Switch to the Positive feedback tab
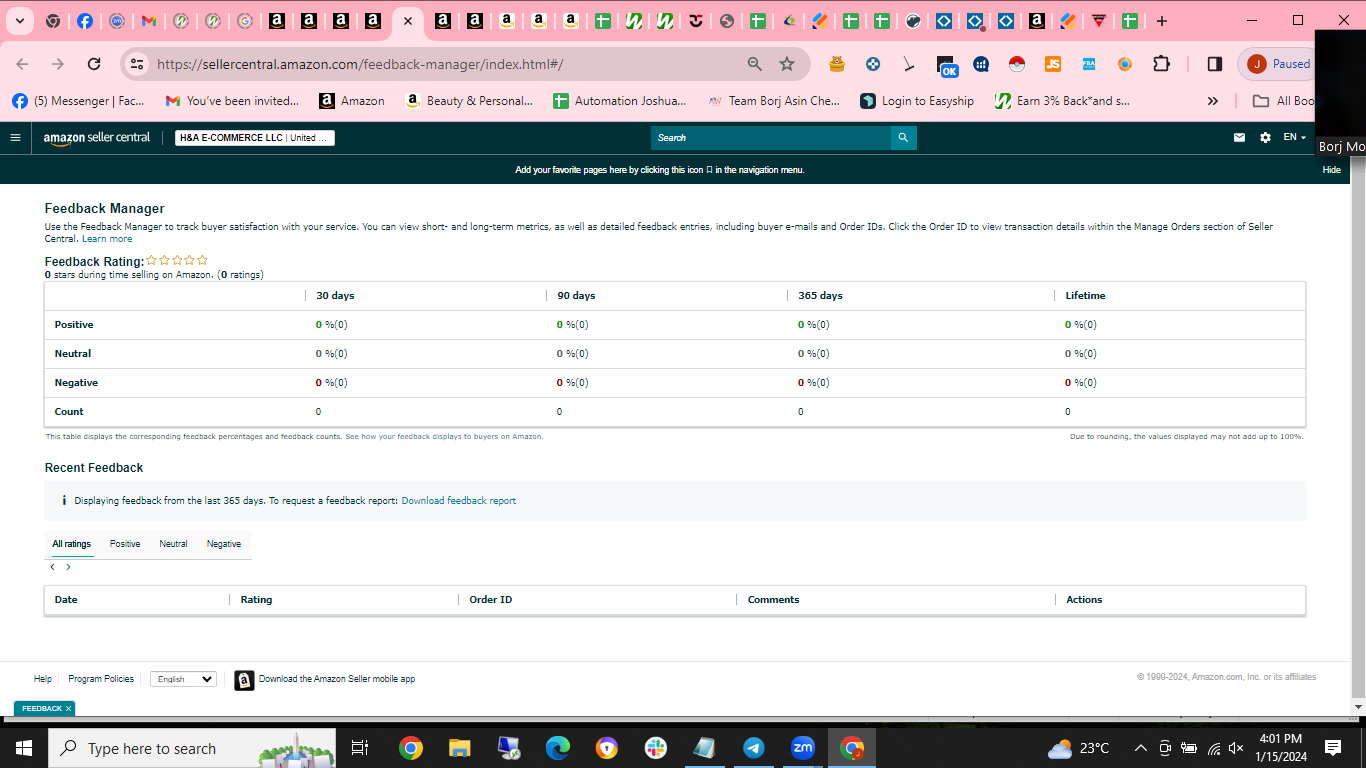This screenshot has height=768, width=1366. [125, 544]
